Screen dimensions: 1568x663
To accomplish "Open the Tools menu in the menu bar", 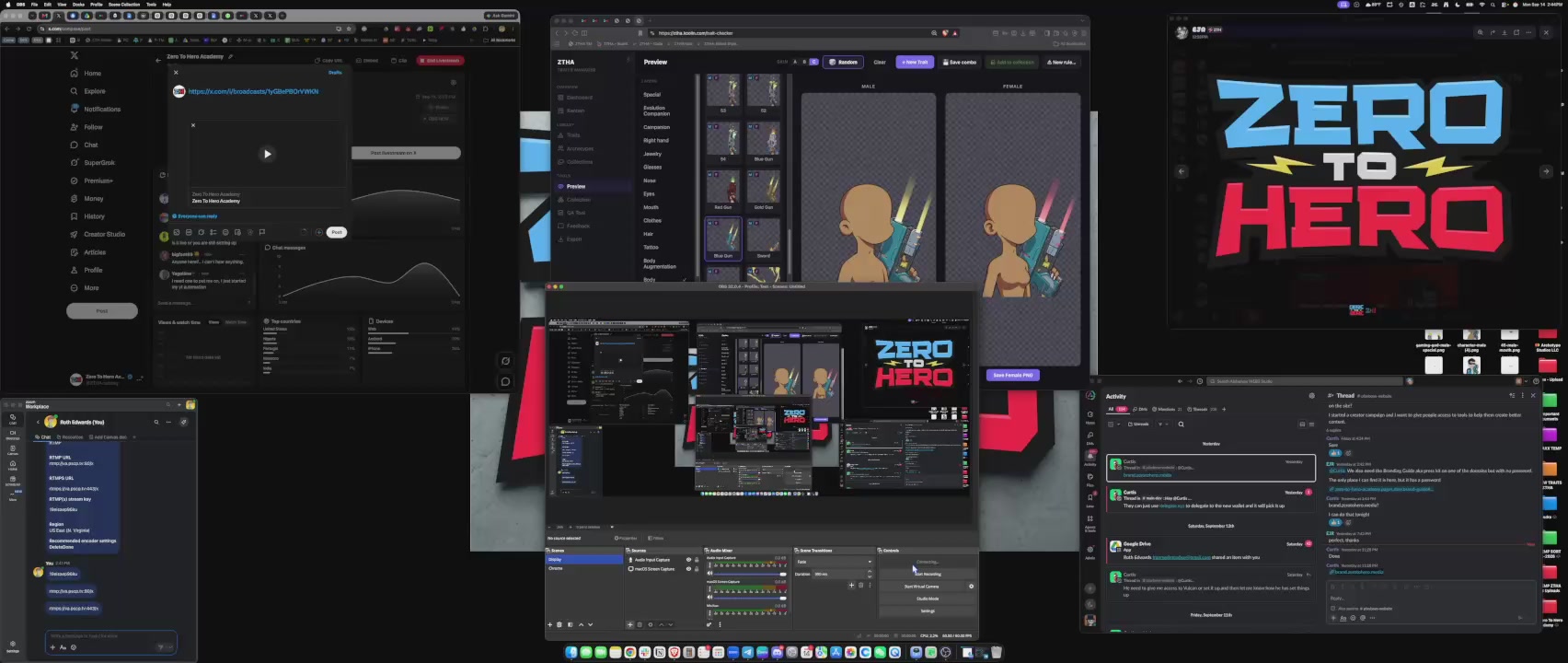I will pos(151,4).
